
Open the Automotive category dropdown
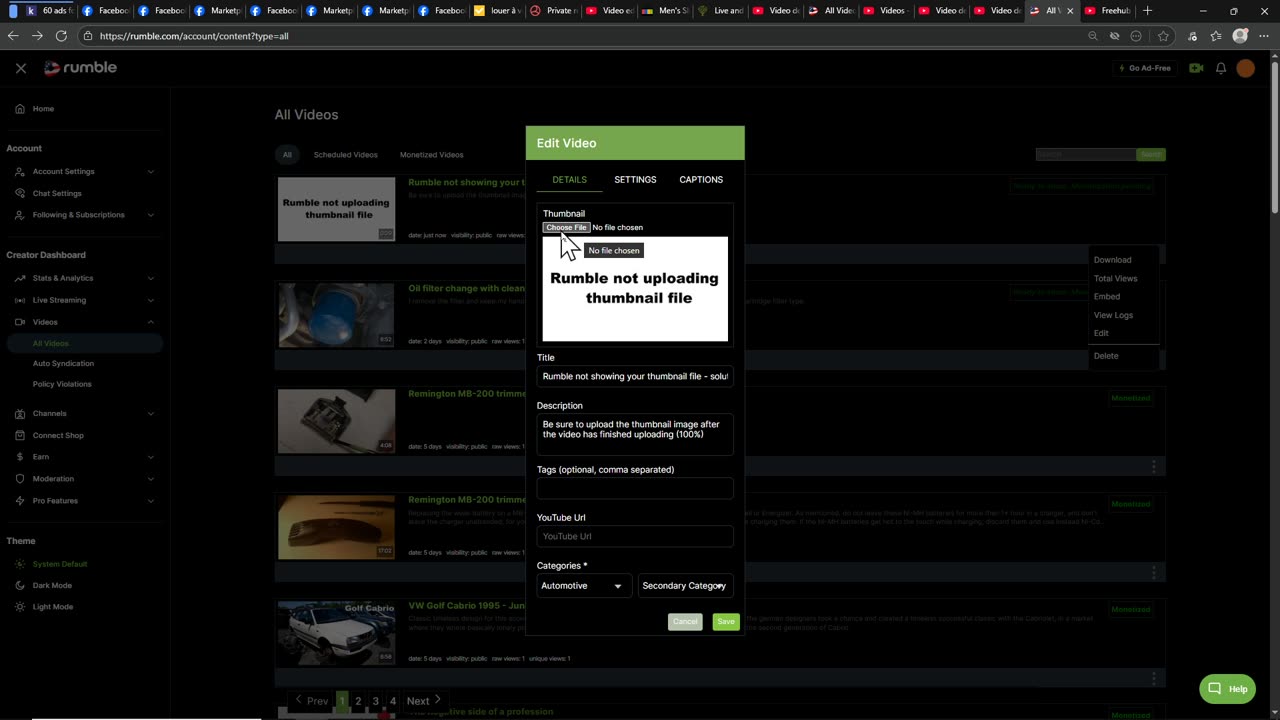pos(583,586)
